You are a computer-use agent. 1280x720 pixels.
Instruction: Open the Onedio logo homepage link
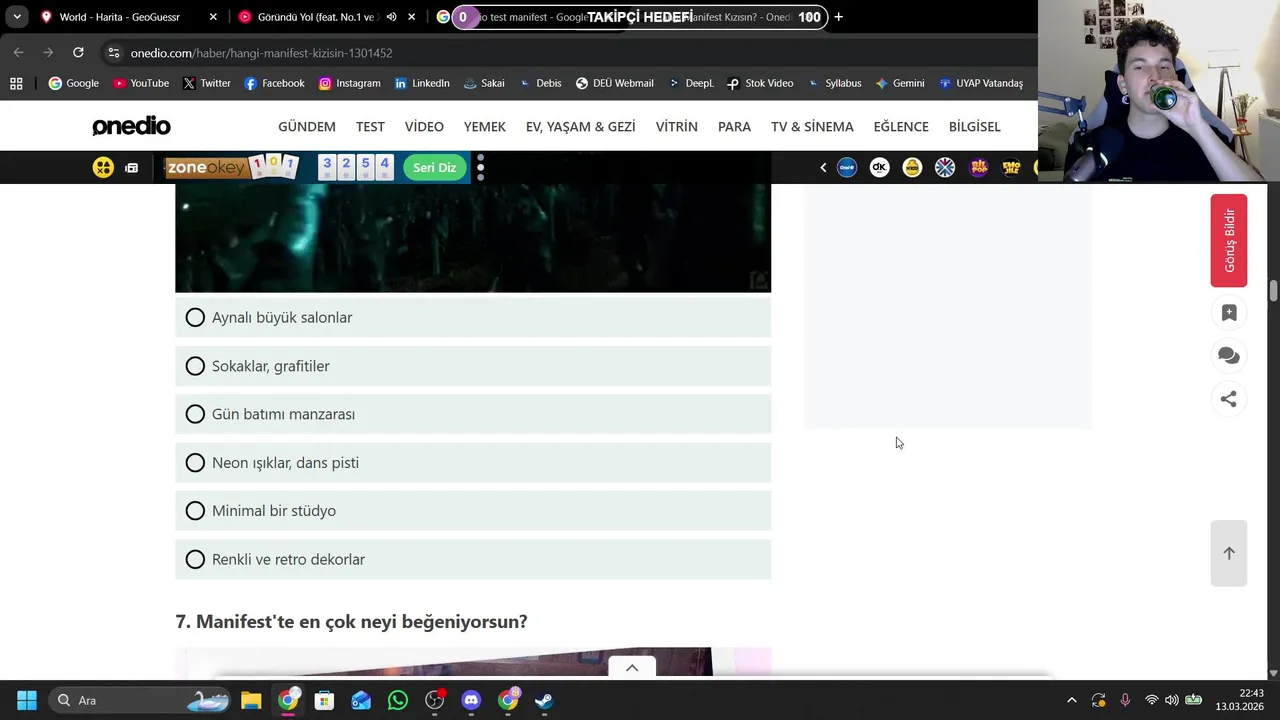tap(131, 126)
